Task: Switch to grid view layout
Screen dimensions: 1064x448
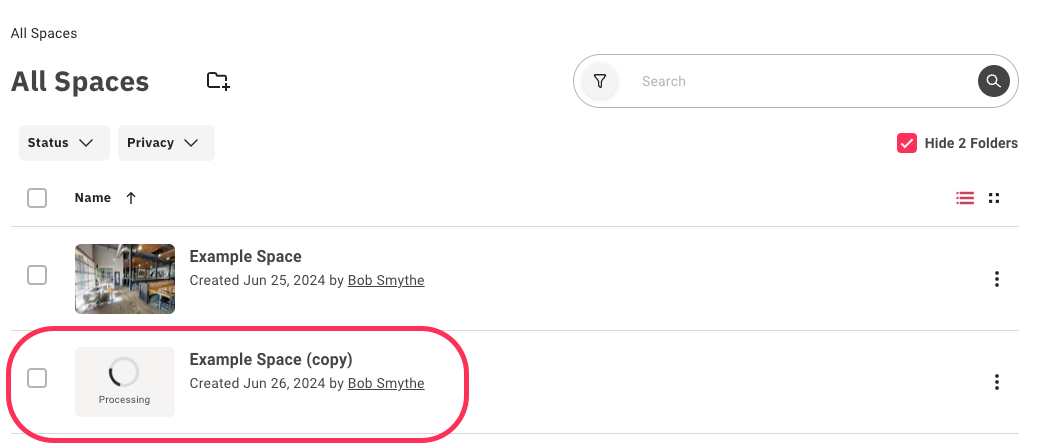Action: (x=994, y=198)
